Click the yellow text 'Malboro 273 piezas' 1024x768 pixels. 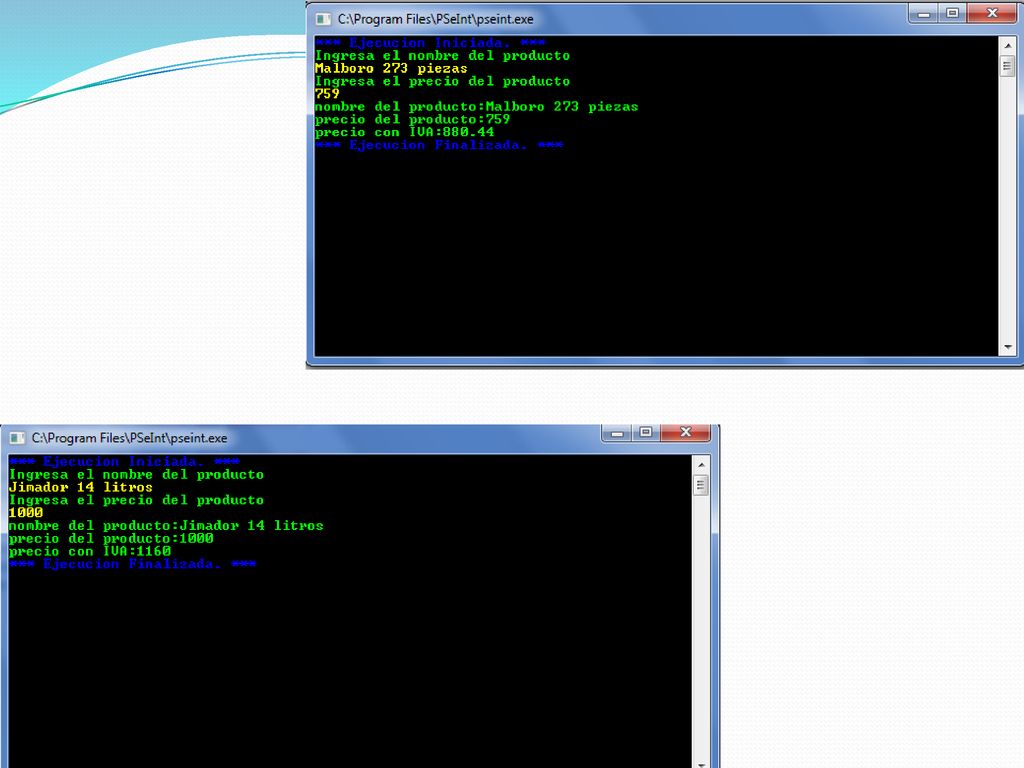pos(391,68)
